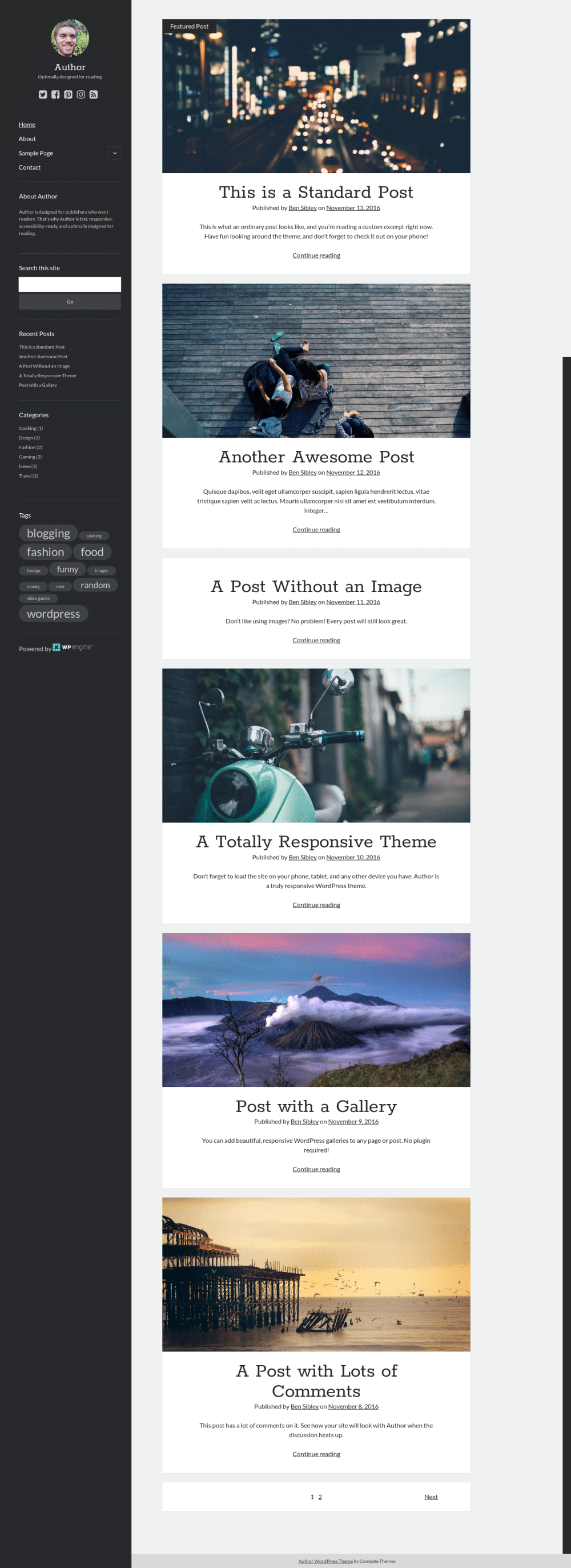Open the Instagram social icon

point(81,94)
